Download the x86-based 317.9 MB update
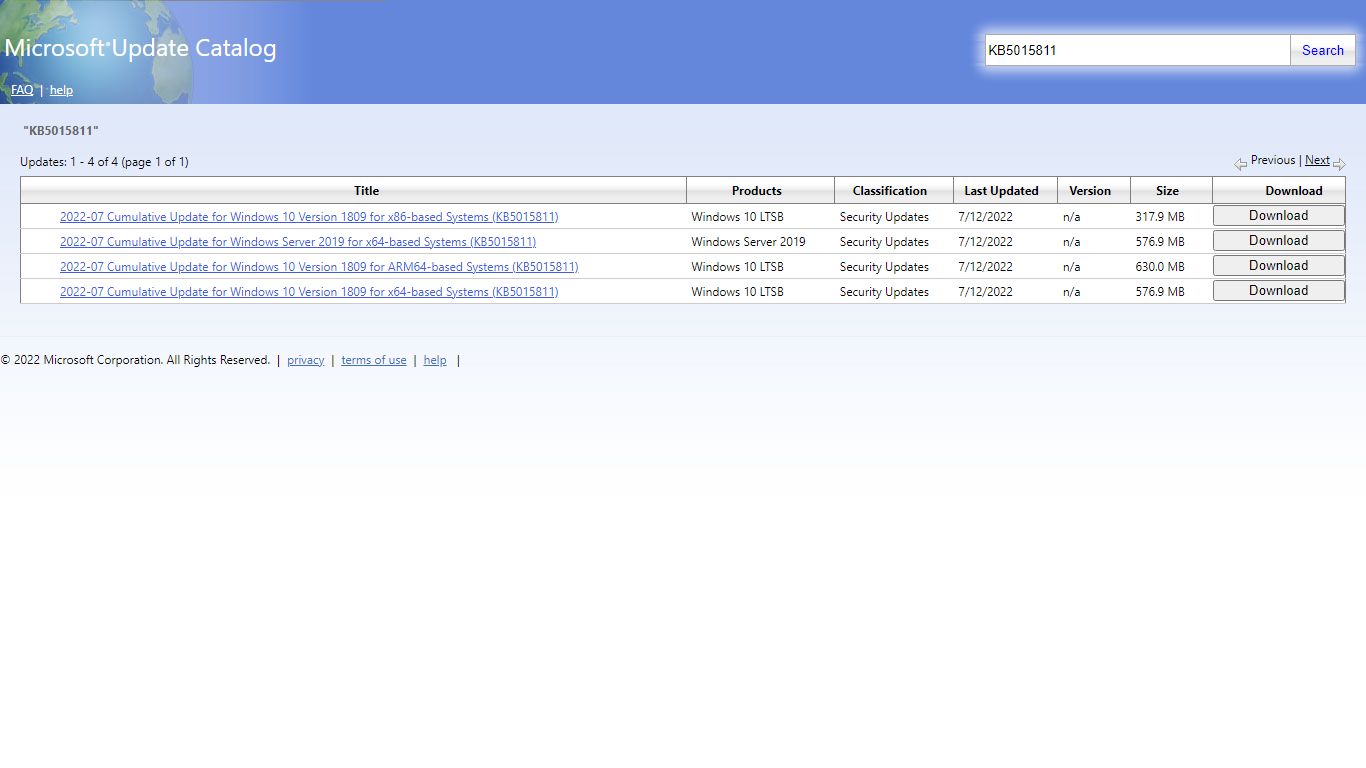The width and height of the screenshot is (1366, 768). (1278, 216)
